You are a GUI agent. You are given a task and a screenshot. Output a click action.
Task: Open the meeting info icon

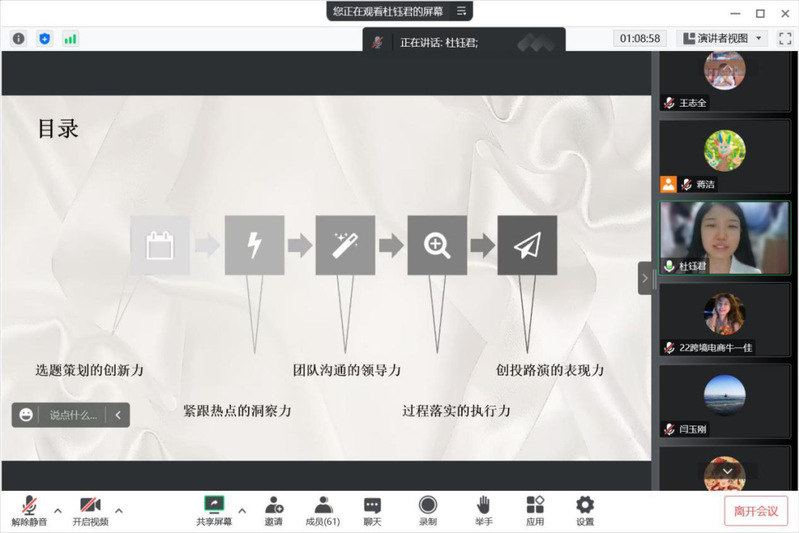click(19, 39)
